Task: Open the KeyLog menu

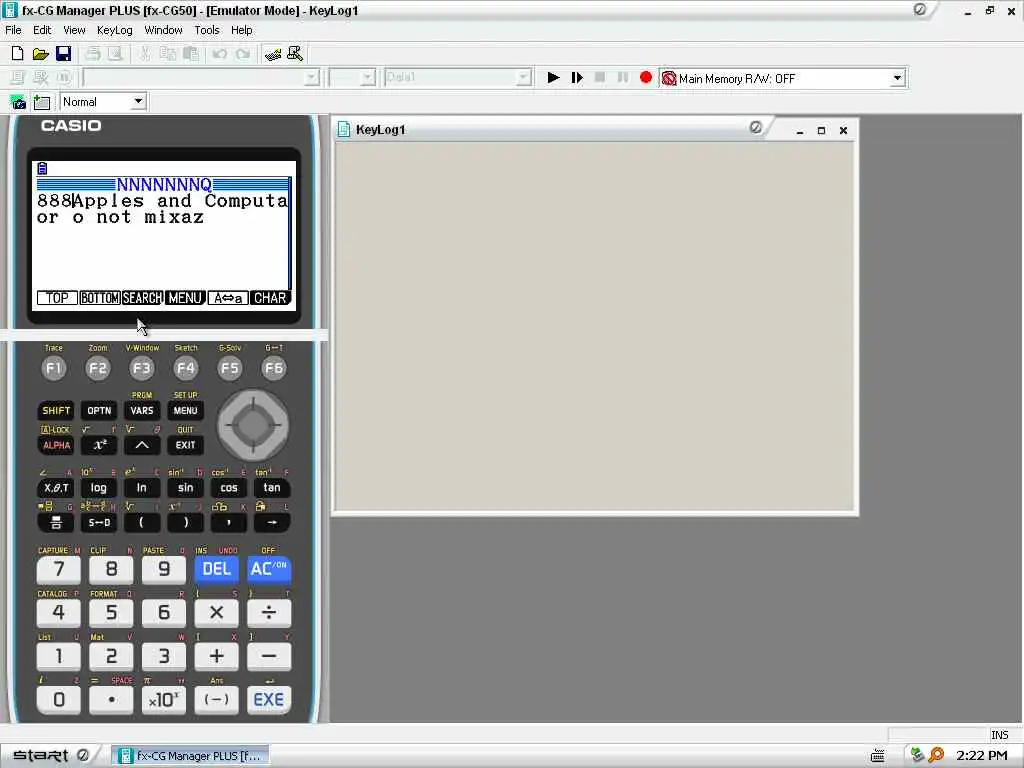Action: pos(114,30)
